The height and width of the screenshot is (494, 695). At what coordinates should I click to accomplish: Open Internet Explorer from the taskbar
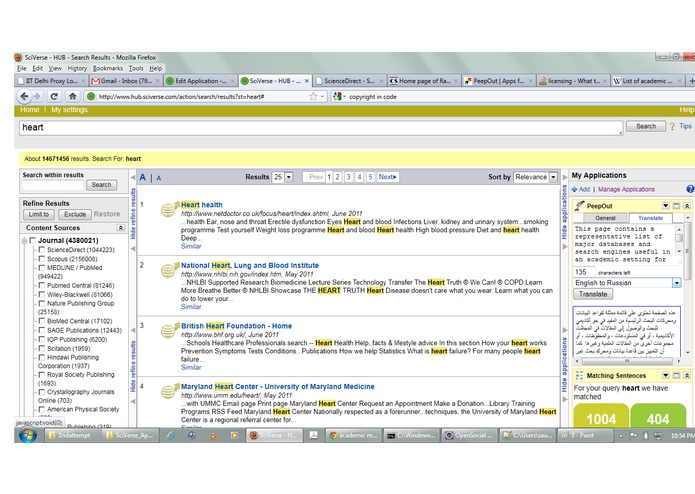pos(171,436)
